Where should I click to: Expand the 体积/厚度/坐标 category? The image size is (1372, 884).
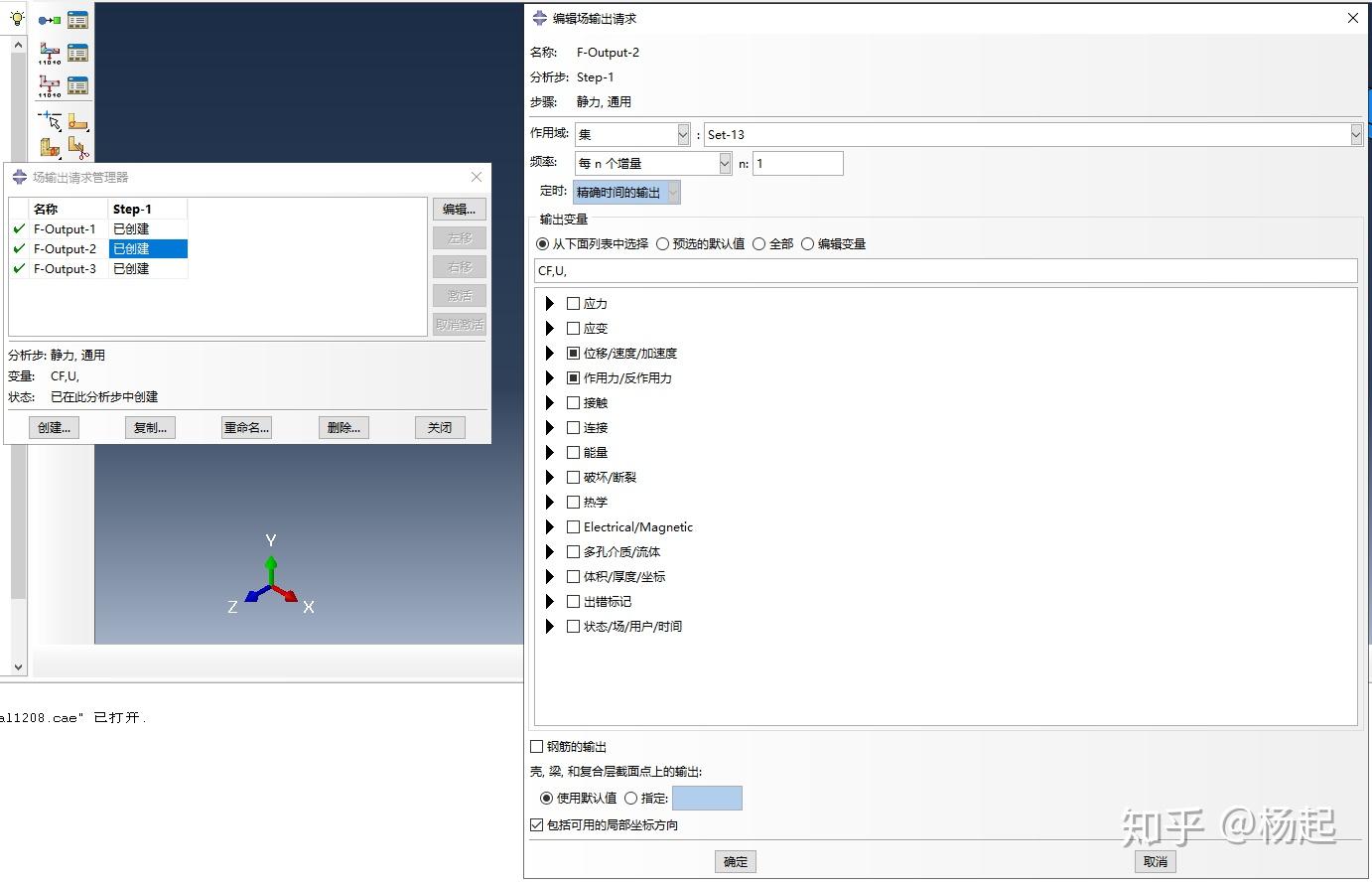tap(550, 576)
